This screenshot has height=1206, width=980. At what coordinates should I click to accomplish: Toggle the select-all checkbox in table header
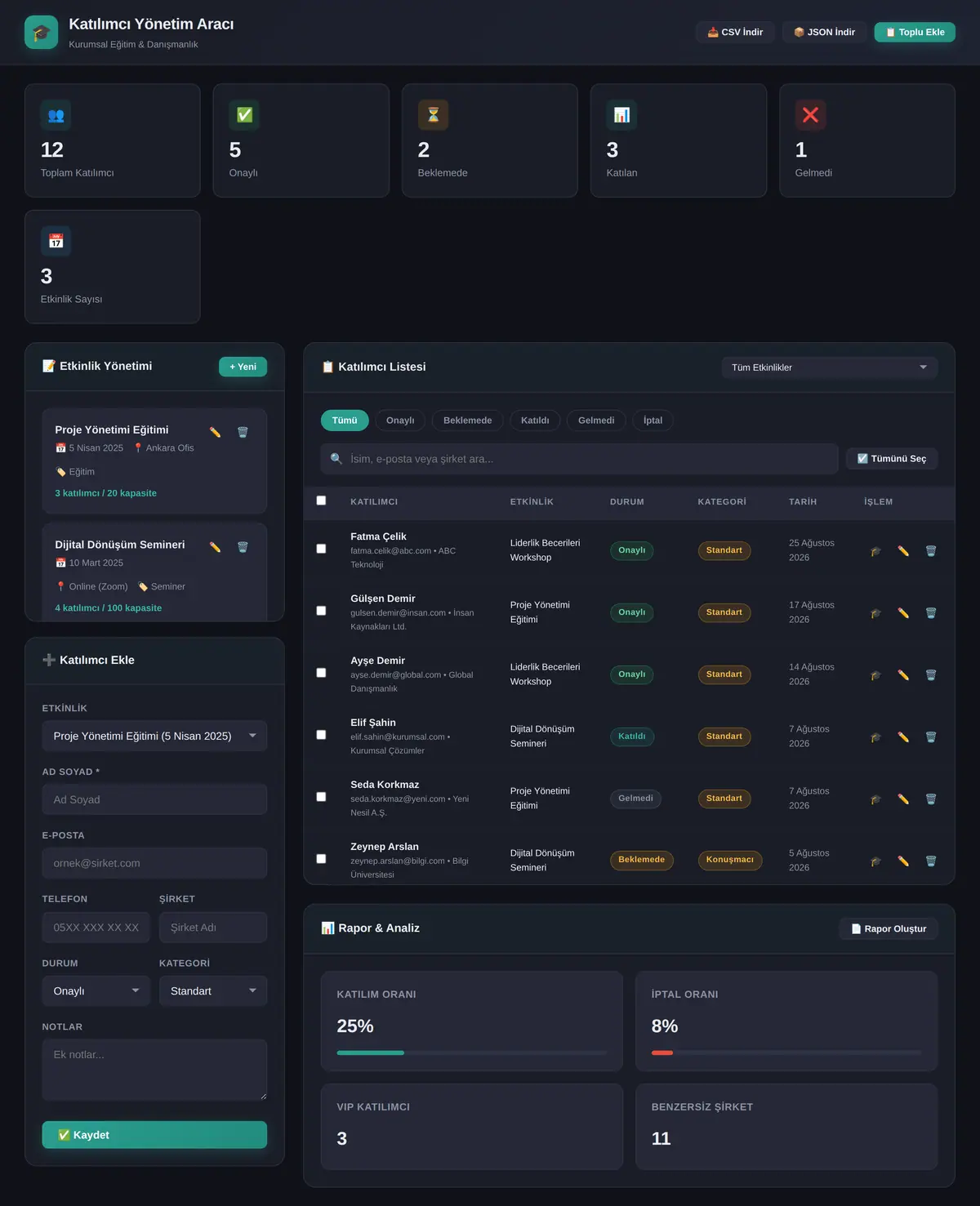pyautogui.click(x=321, y=501)
